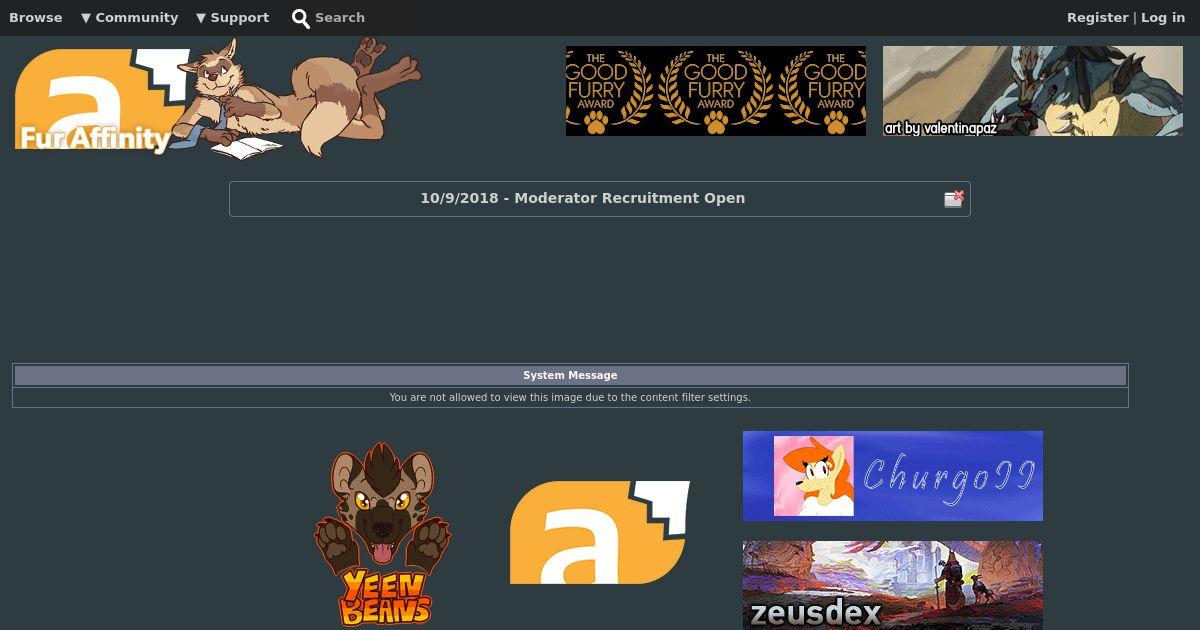Open the Moderator Recruitment Open announcement
1200x630 pixels.
click(582, 198)
